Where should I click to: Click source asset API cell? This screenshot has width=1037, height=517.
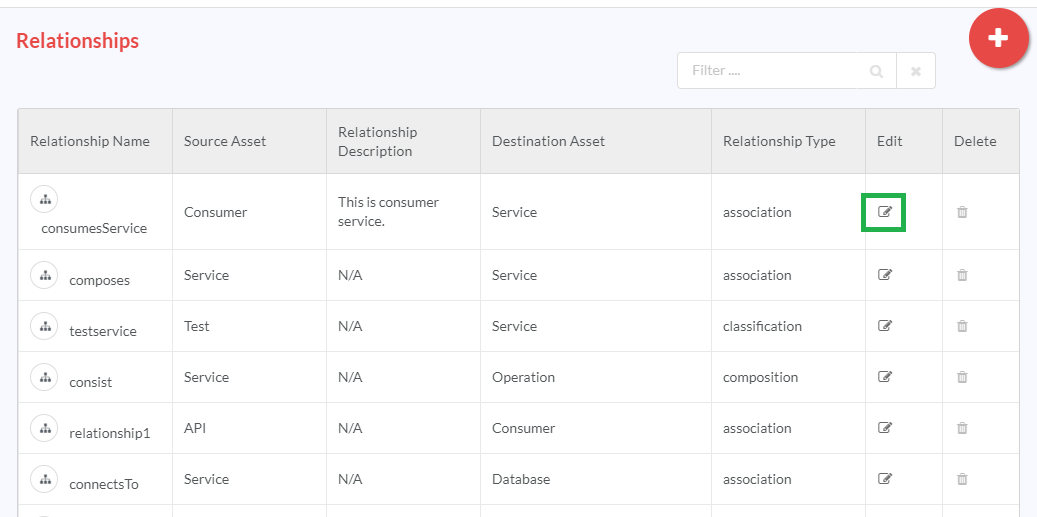(195, 428)
